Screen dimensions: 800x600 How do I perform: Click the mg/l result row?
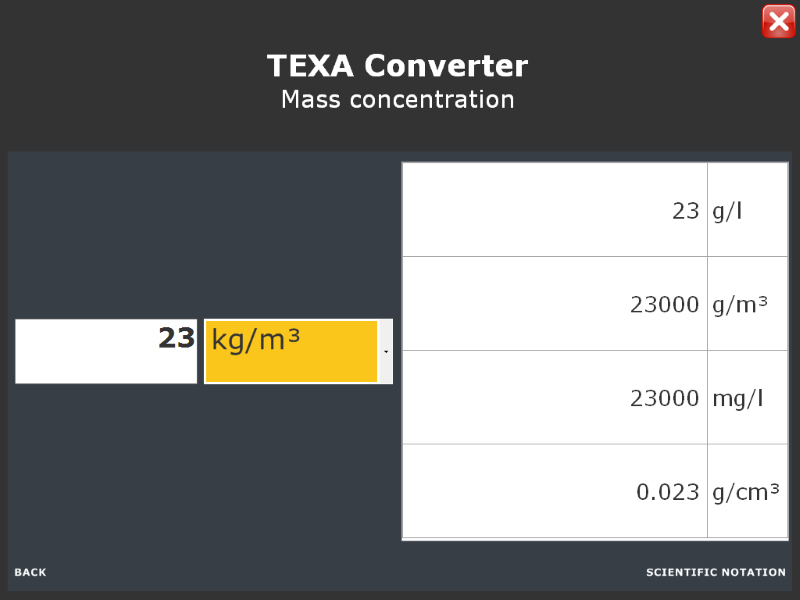point(595,397)
